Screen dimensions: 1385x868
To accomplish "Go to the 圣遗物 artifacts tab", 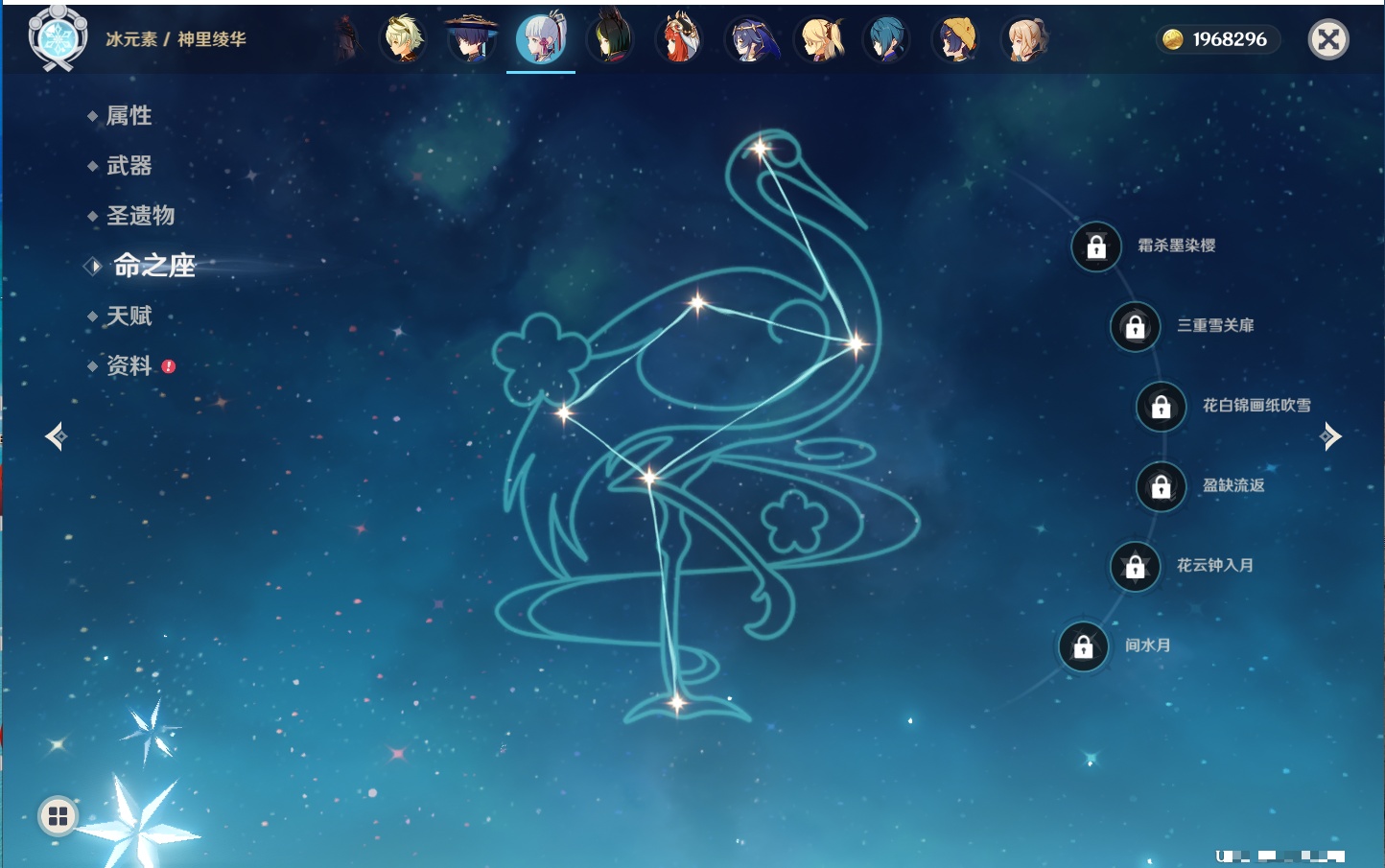I will [140, 216].
